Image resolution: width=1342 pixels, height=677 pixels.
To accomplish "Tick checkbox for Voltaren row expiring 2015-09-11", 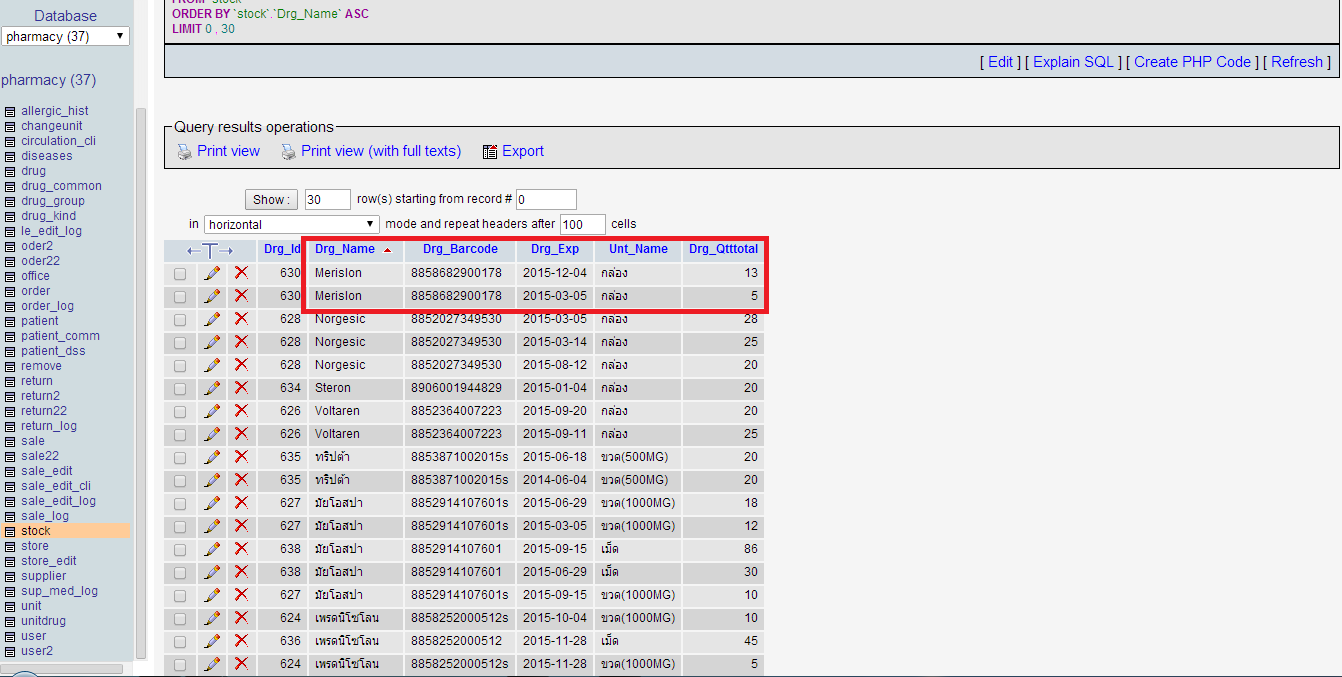I will click(180, 434).
